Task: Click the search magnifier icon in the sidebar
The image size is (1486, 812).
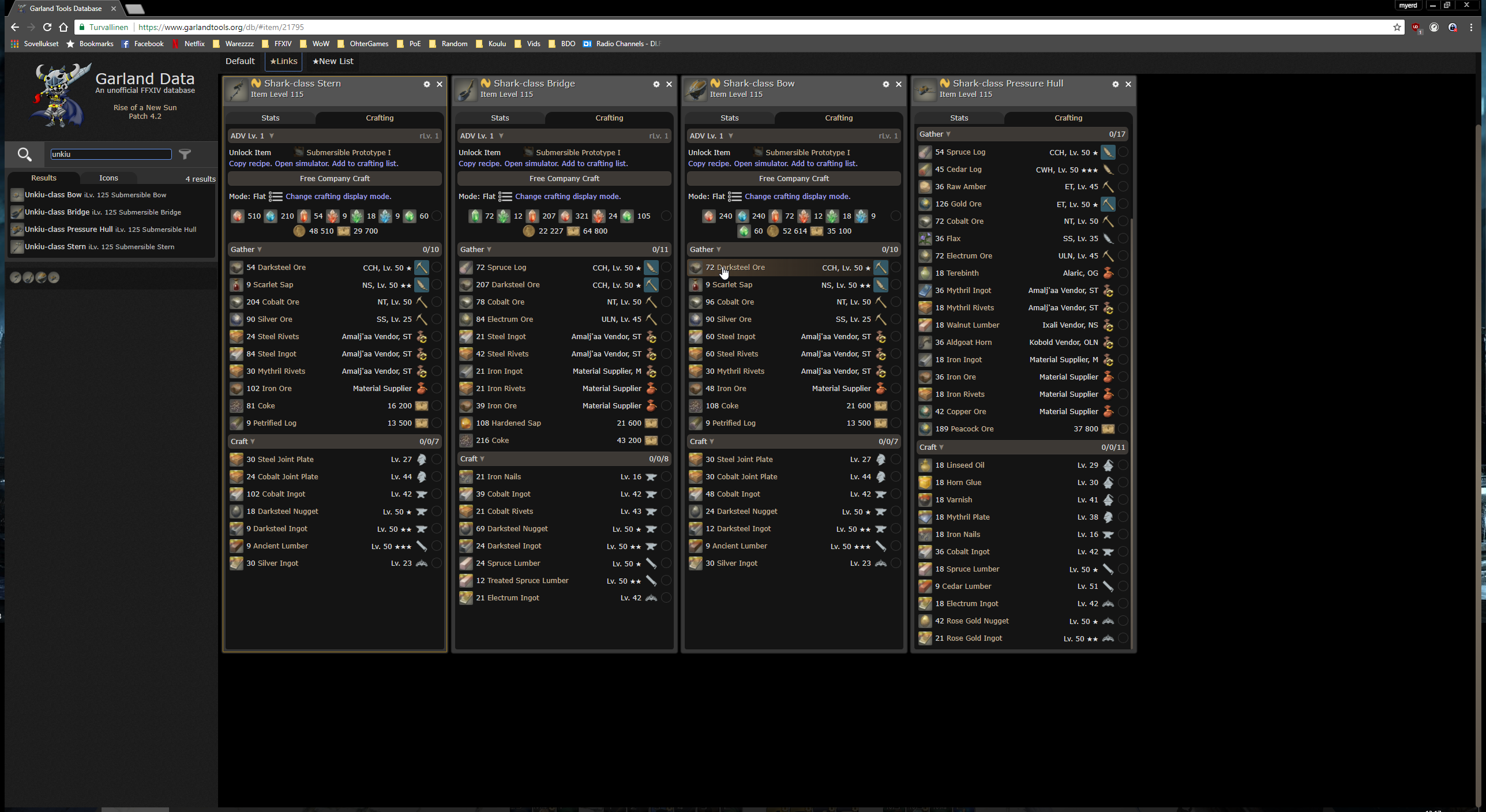Action: click(24, 154)
